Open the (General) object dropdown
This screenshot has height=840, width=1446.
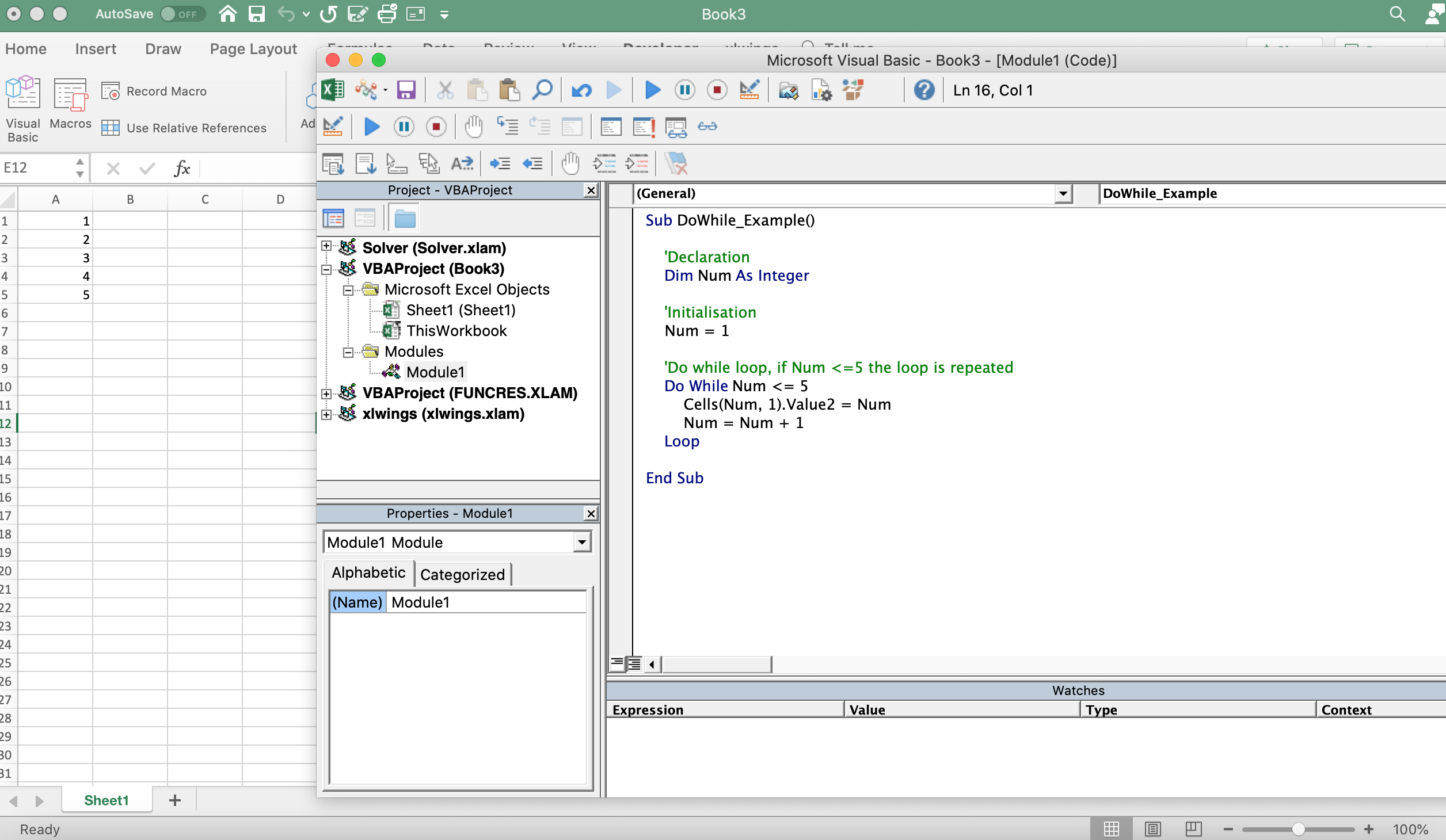click(1063, 194)
